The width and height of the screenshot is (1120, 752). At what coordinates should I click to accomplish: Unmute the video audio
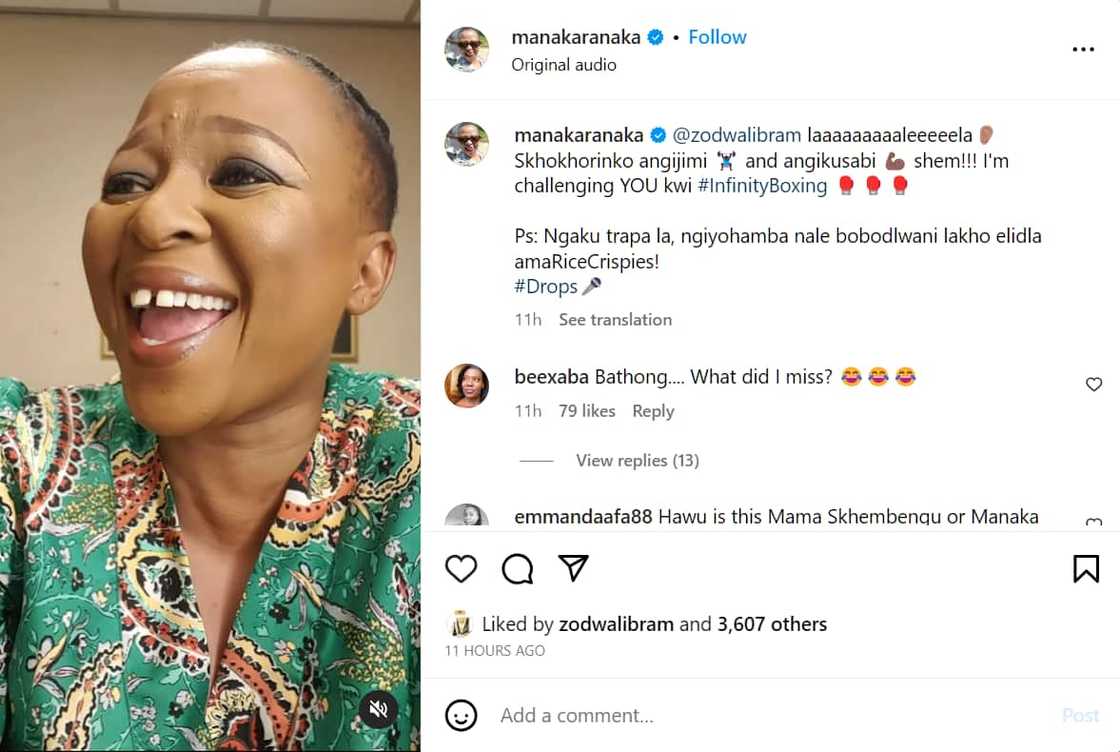click(379, 710)
